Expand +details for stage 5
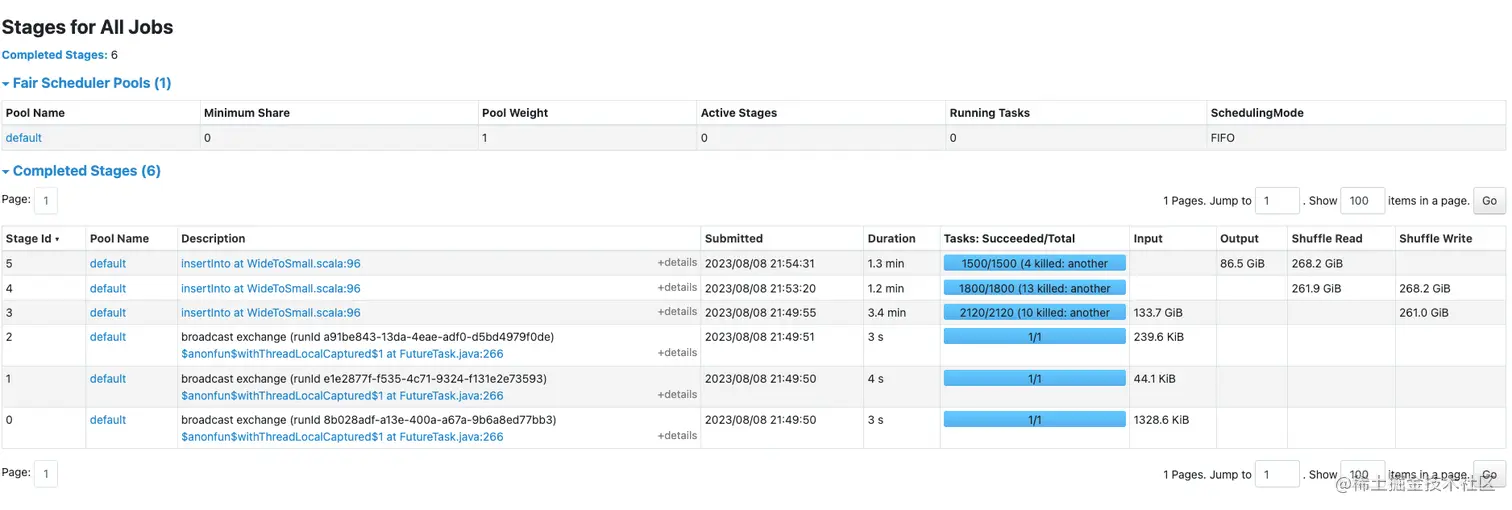This screenshot has width=1512, height=510. pyautogui.click(x=677, y=263)
